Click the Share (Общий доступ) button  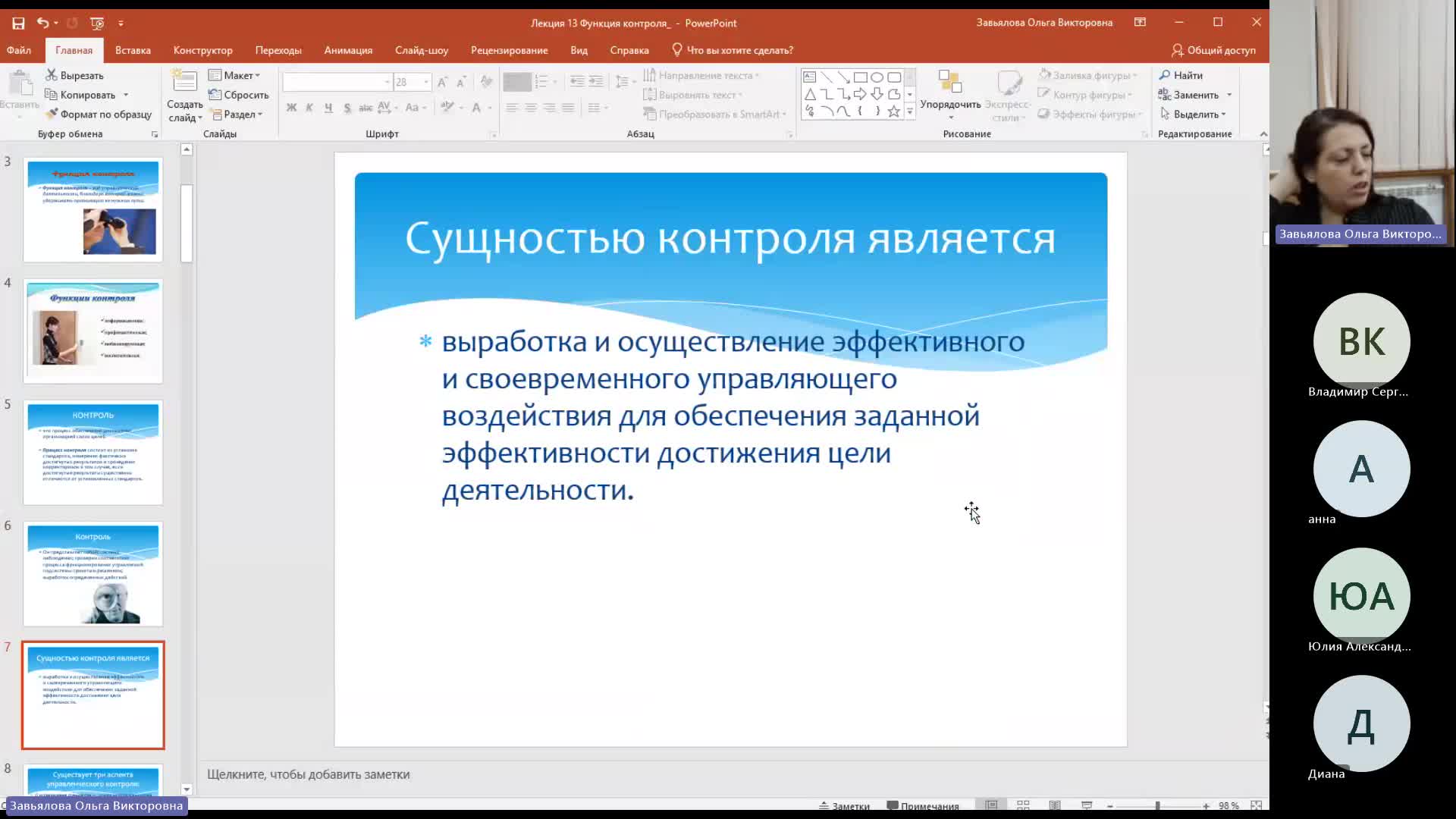point(1213,50)
